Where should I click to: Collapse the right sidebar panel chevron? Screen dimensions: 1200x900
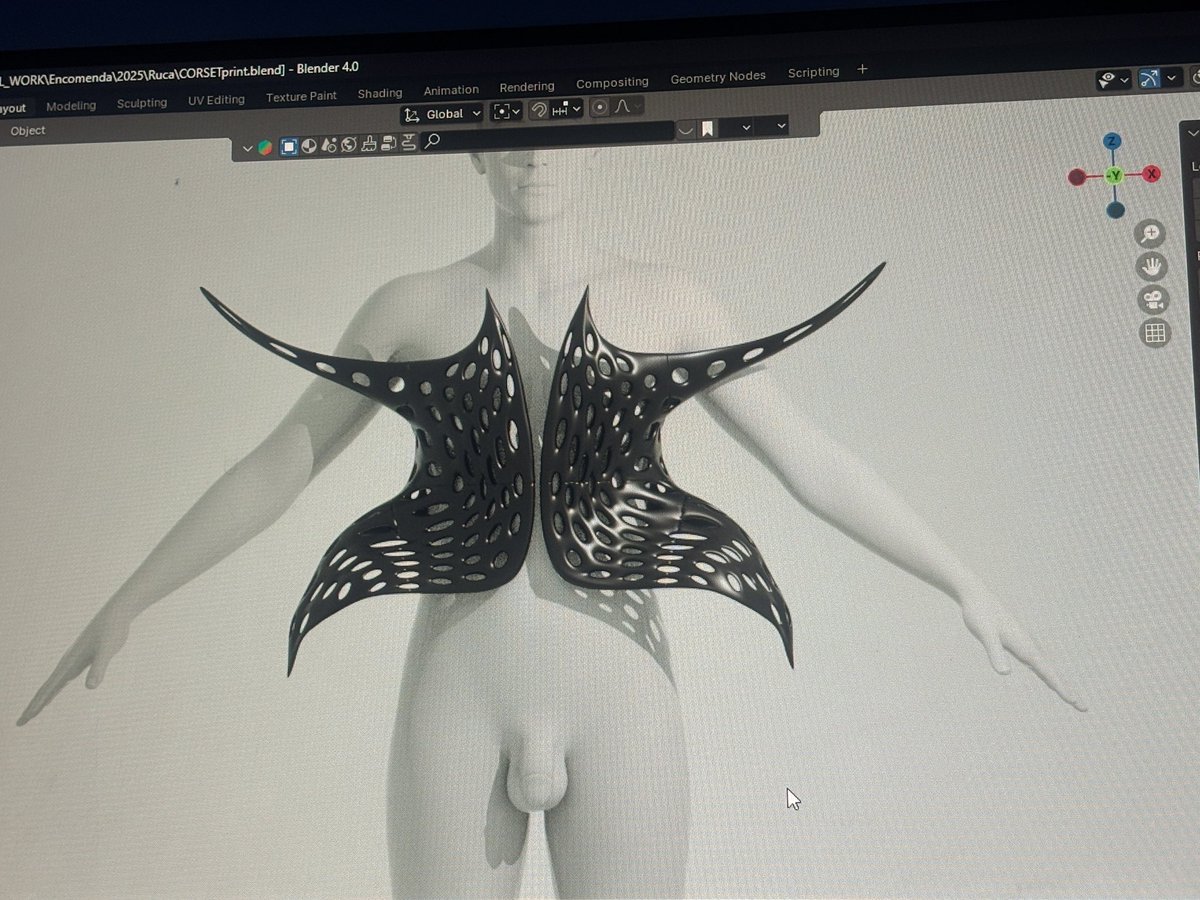point(1192,131)
